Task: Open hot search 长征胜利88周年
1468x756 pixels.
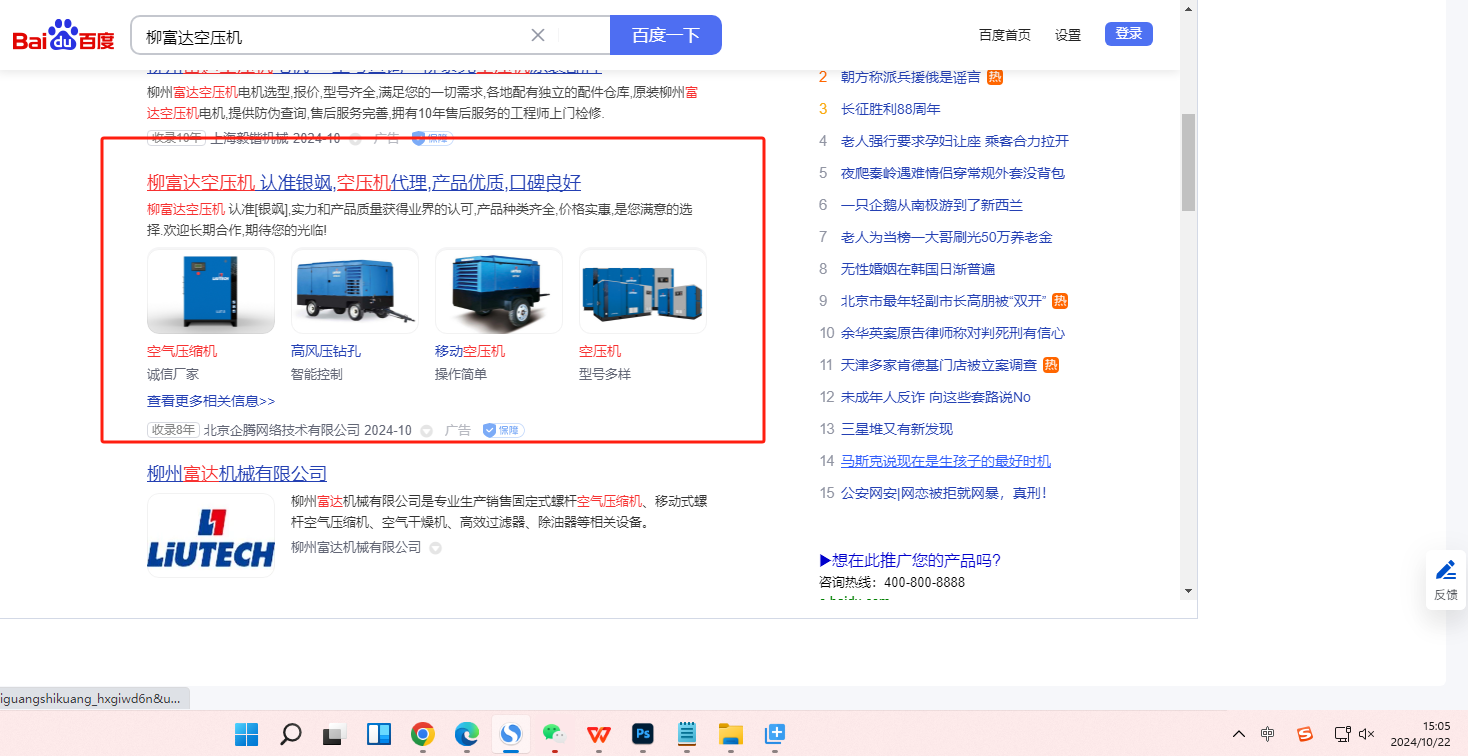Action: [x=891, y=109]
